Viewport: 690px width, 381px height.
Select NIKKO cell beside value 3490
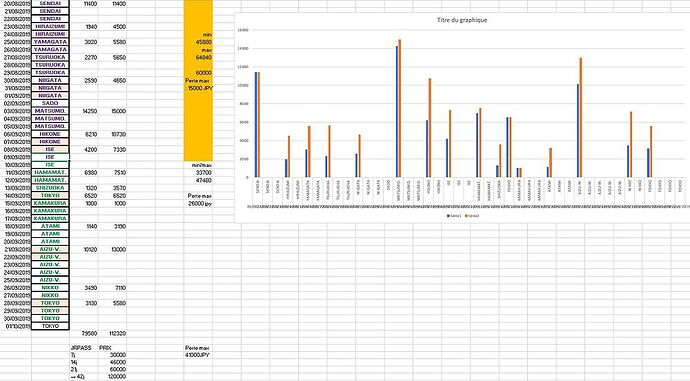[x=50, y=288]
